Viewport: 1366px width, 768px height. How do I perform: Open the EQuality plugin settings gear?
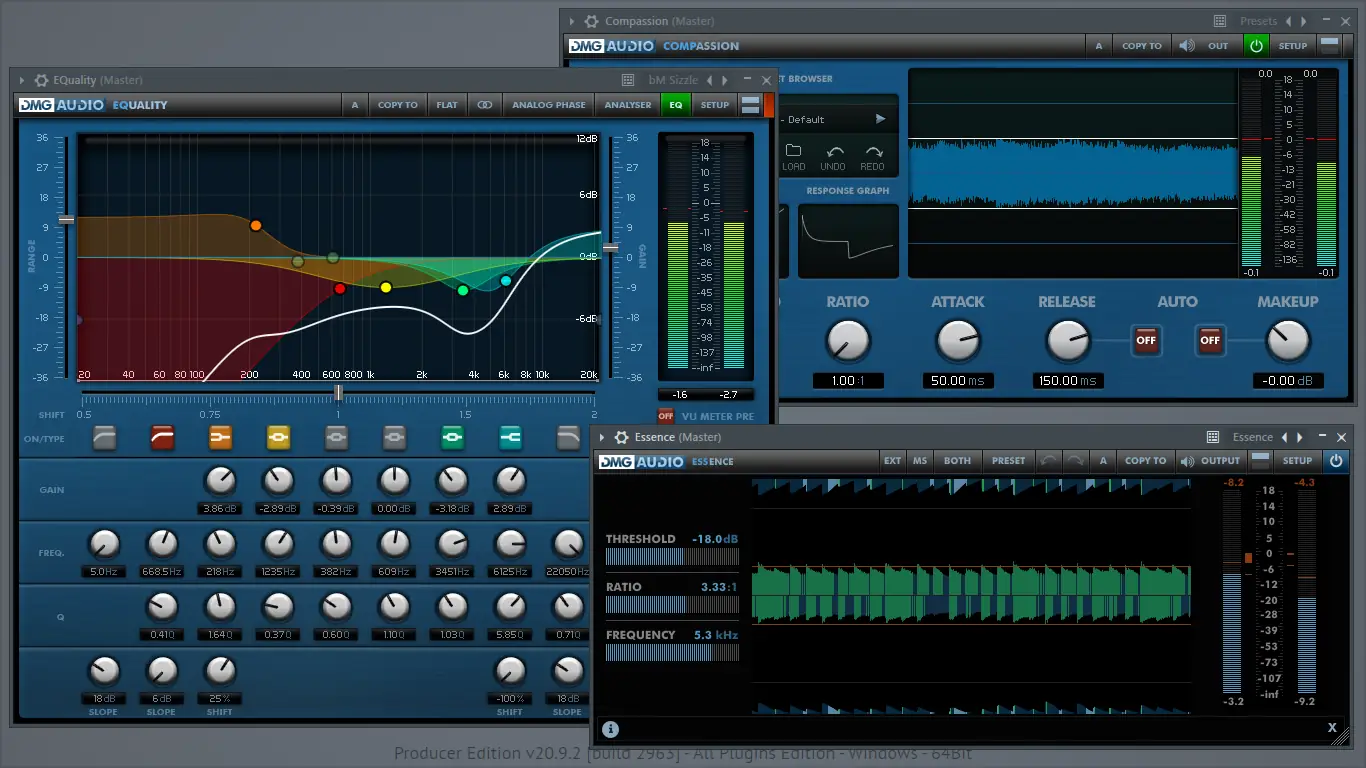tap(41, 80)
